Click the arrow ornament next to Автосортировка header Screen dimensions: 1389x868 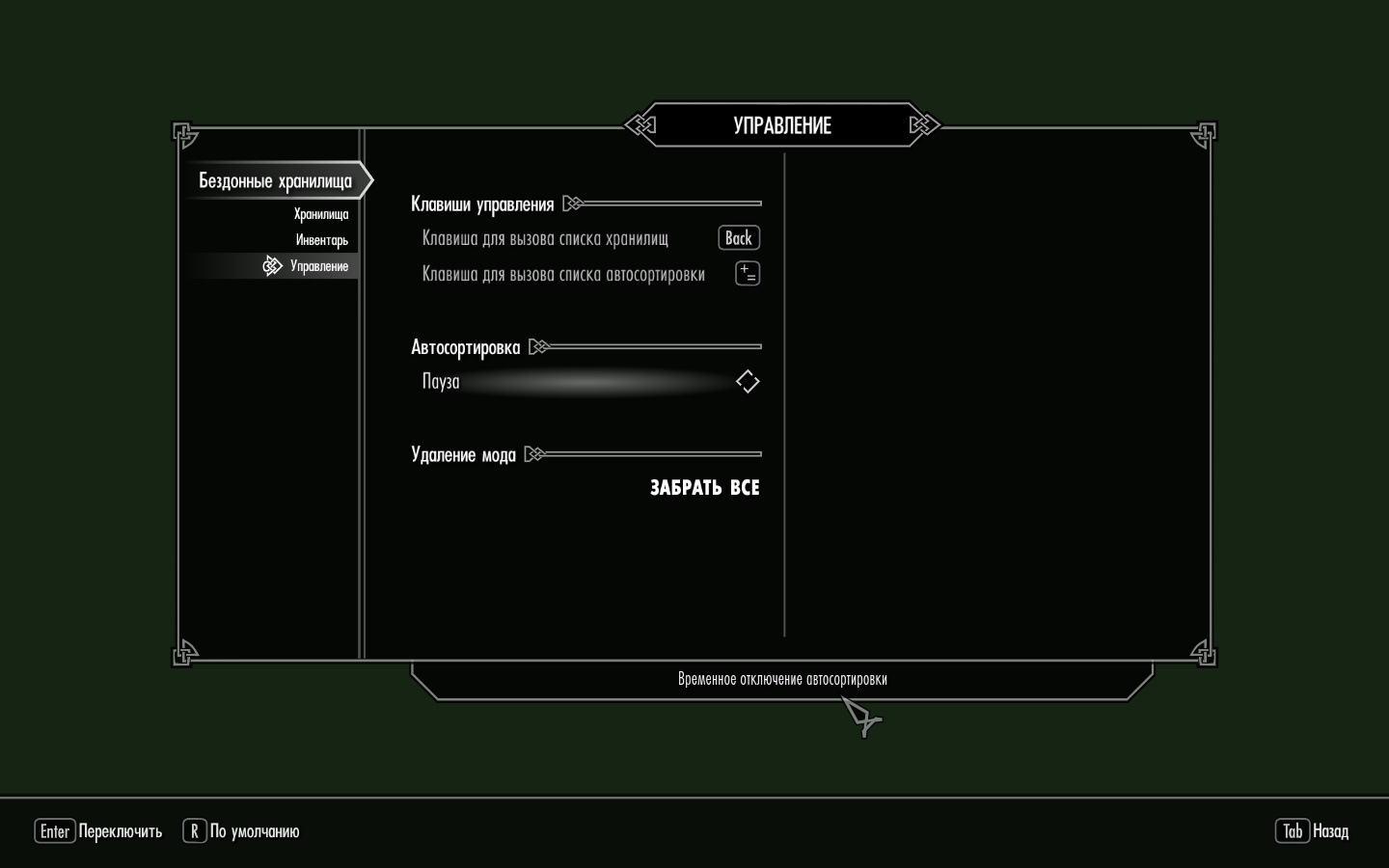[539, 347]
